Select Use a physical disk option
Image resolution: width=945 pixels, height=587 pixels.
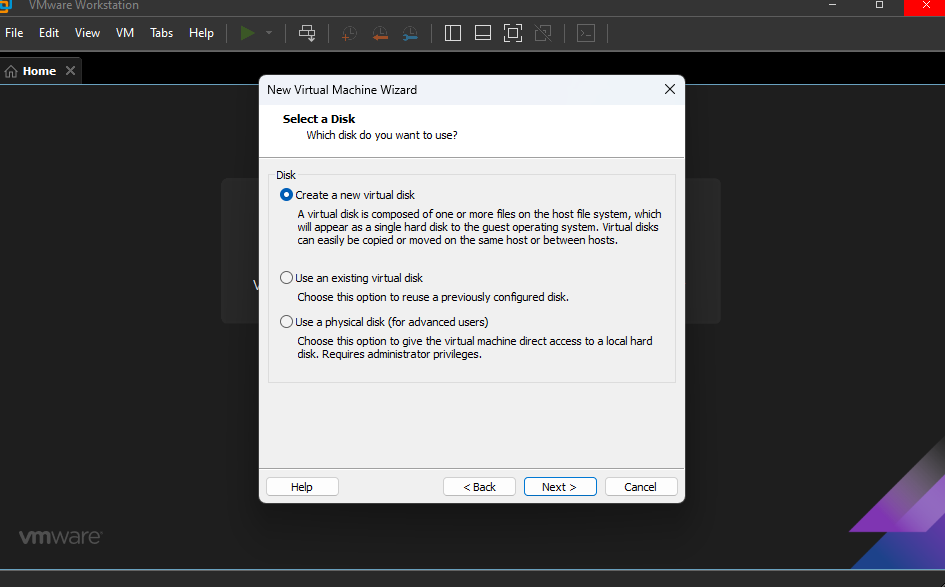click(384, 322)
